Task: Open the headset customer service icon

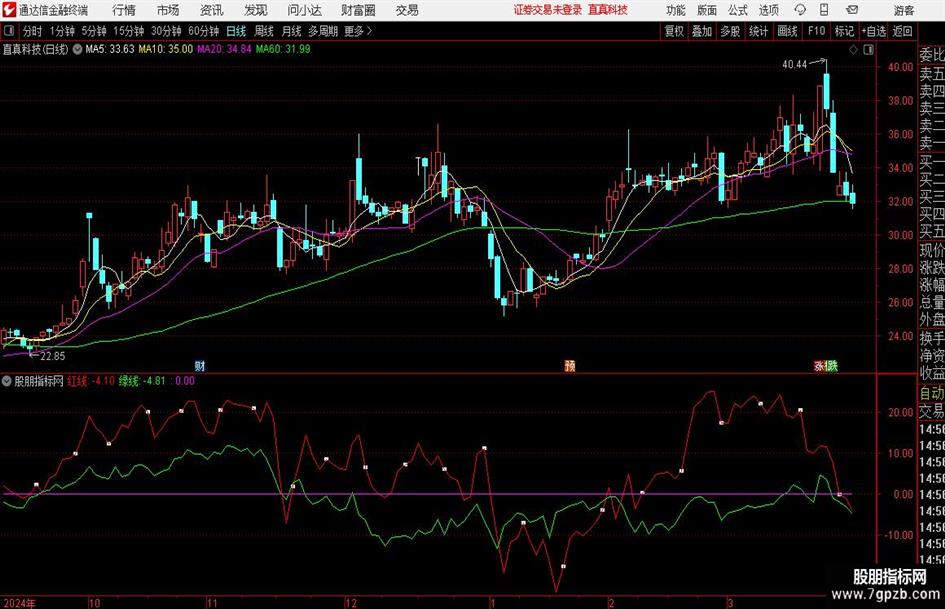Action: 800,10
